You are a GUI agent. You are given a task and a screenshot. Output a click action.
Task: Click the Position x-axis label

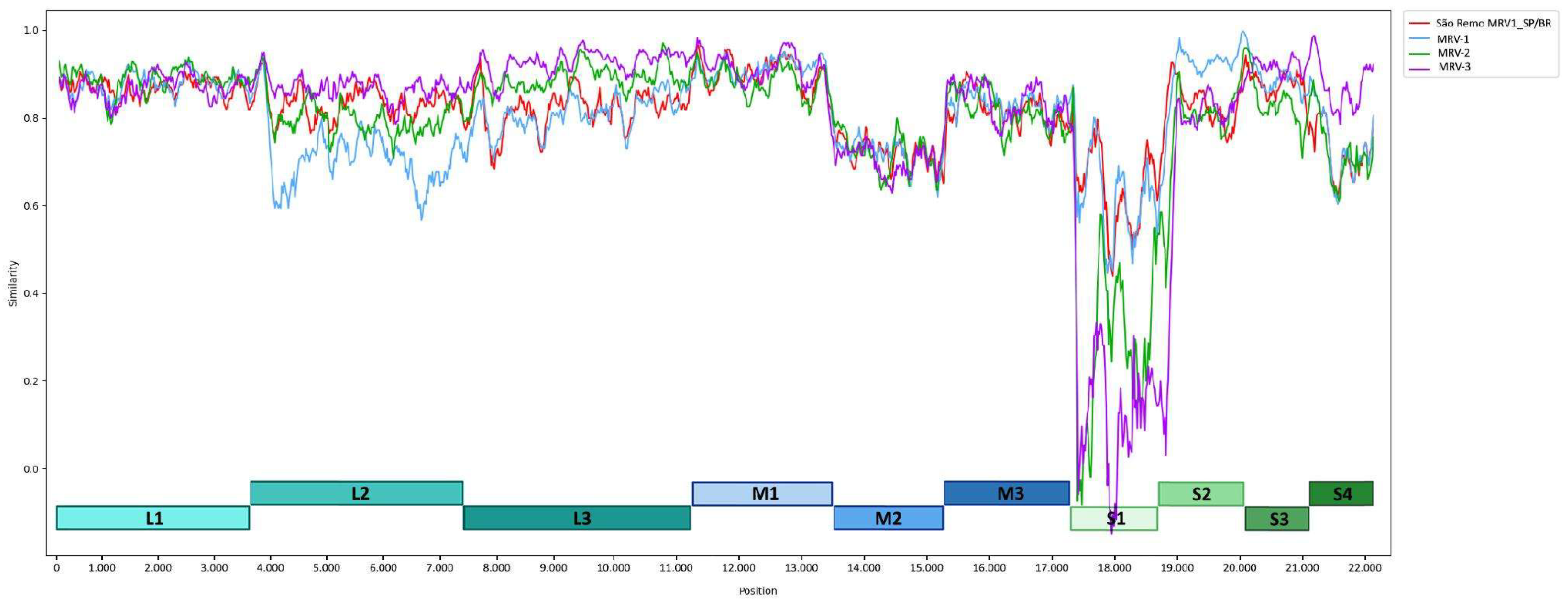[758, 591]
